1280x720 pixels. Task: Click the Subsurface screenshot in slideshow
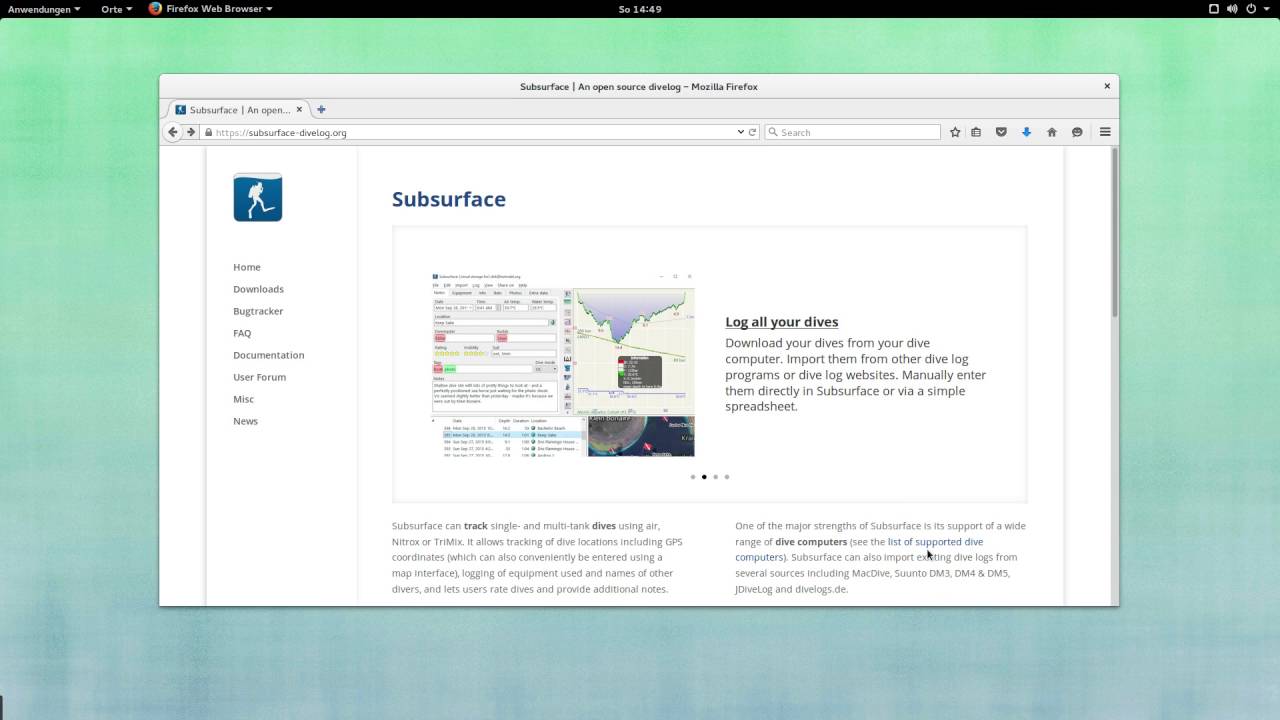pyautogui.click(x=563, y=364)
